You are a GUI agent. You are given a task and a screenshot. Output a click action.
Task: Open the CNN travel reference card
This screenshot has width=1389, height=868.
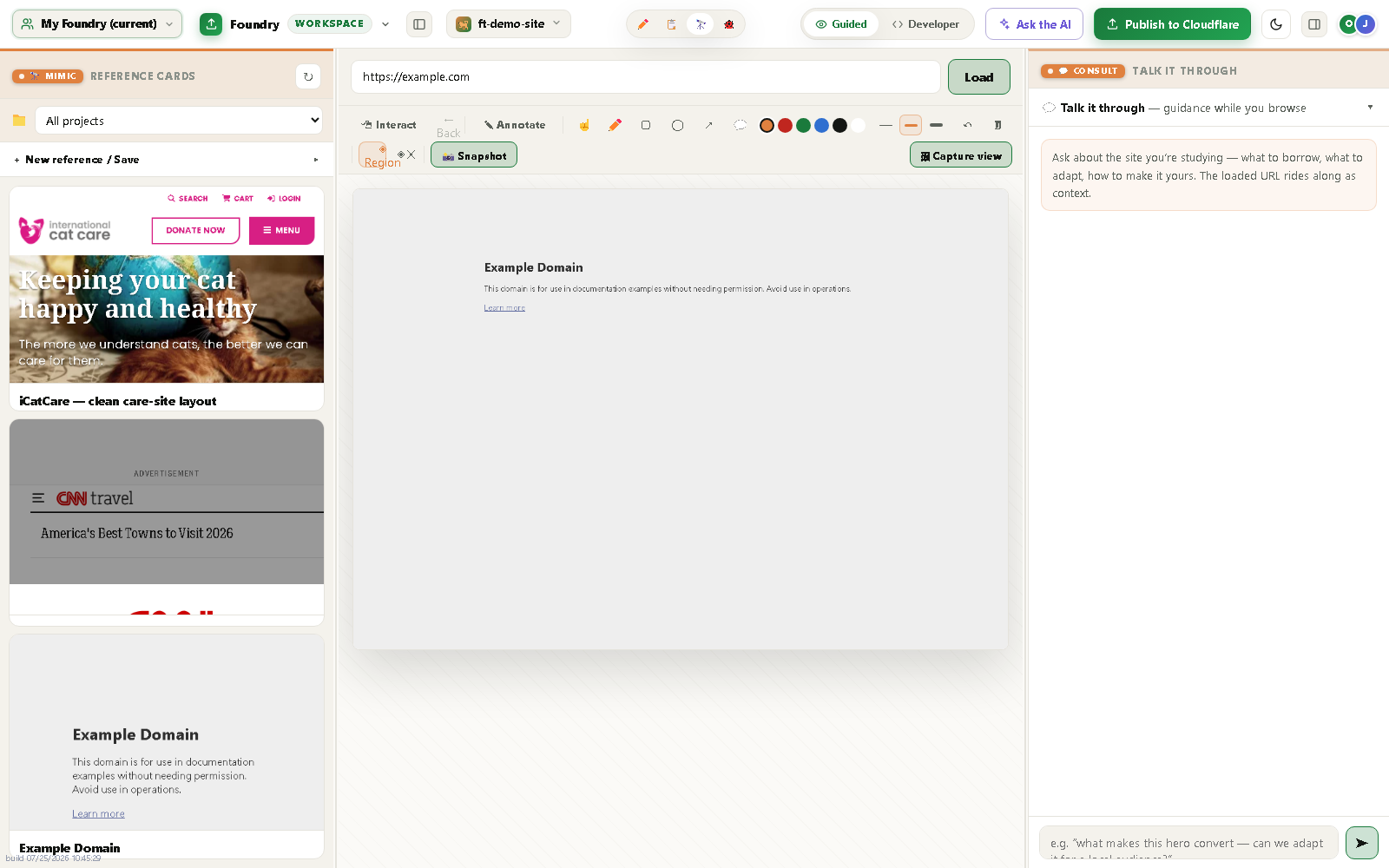(x=167, y=522)
